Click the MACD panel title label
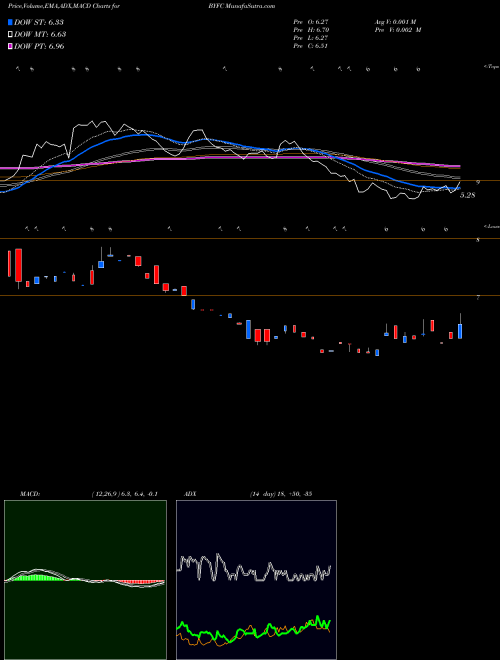The width and height of the screenshot is (500, 660). (x=29, y=494)
